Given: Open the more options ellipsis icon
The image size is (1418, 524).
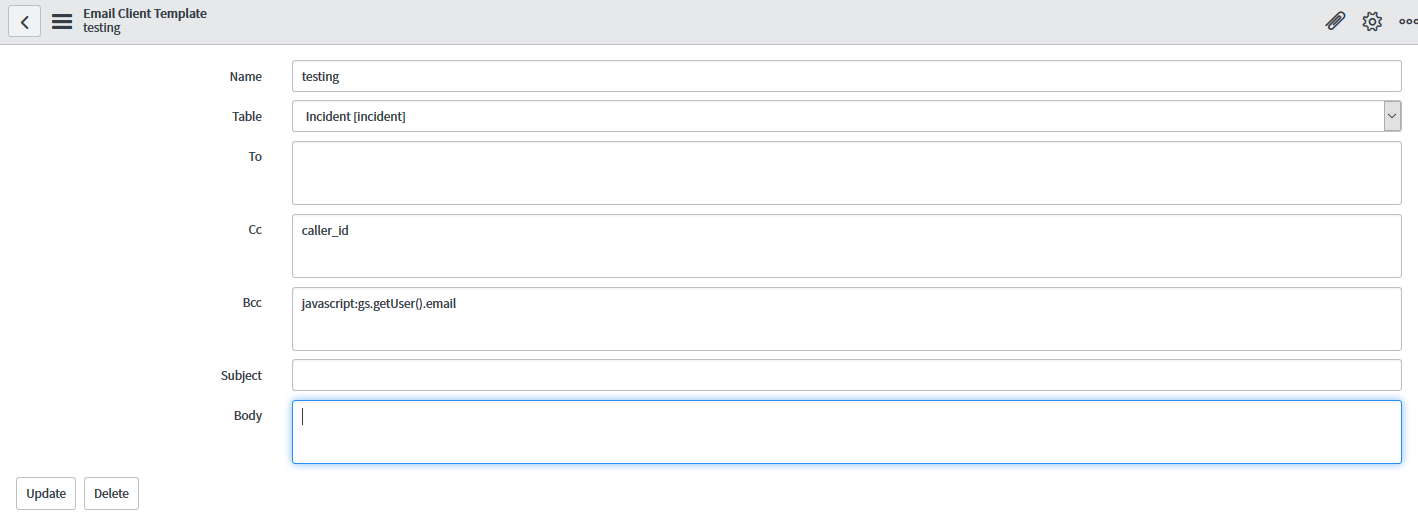Looking at the screenshot, I should point(1408,21).
